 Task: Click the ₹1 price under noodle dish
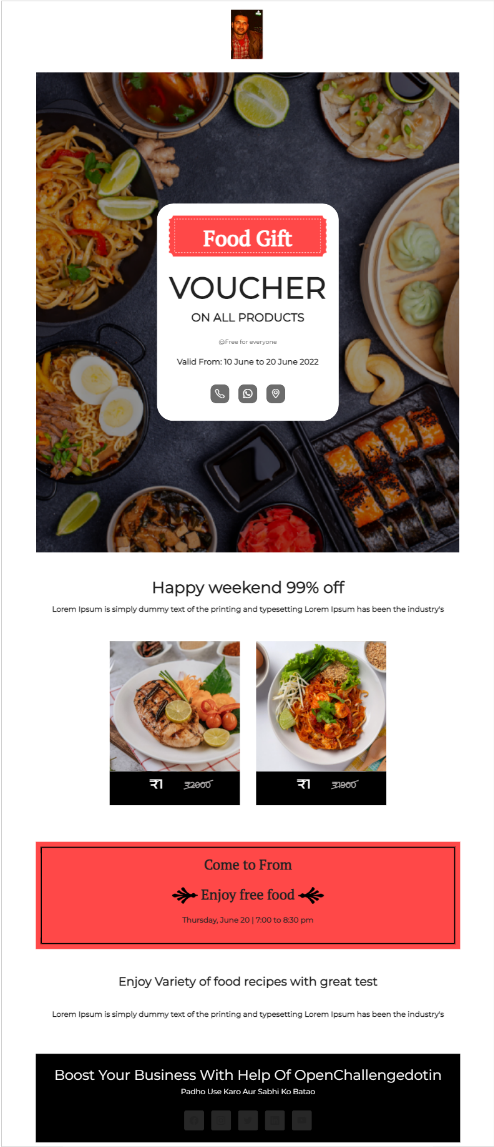point(303,784)
